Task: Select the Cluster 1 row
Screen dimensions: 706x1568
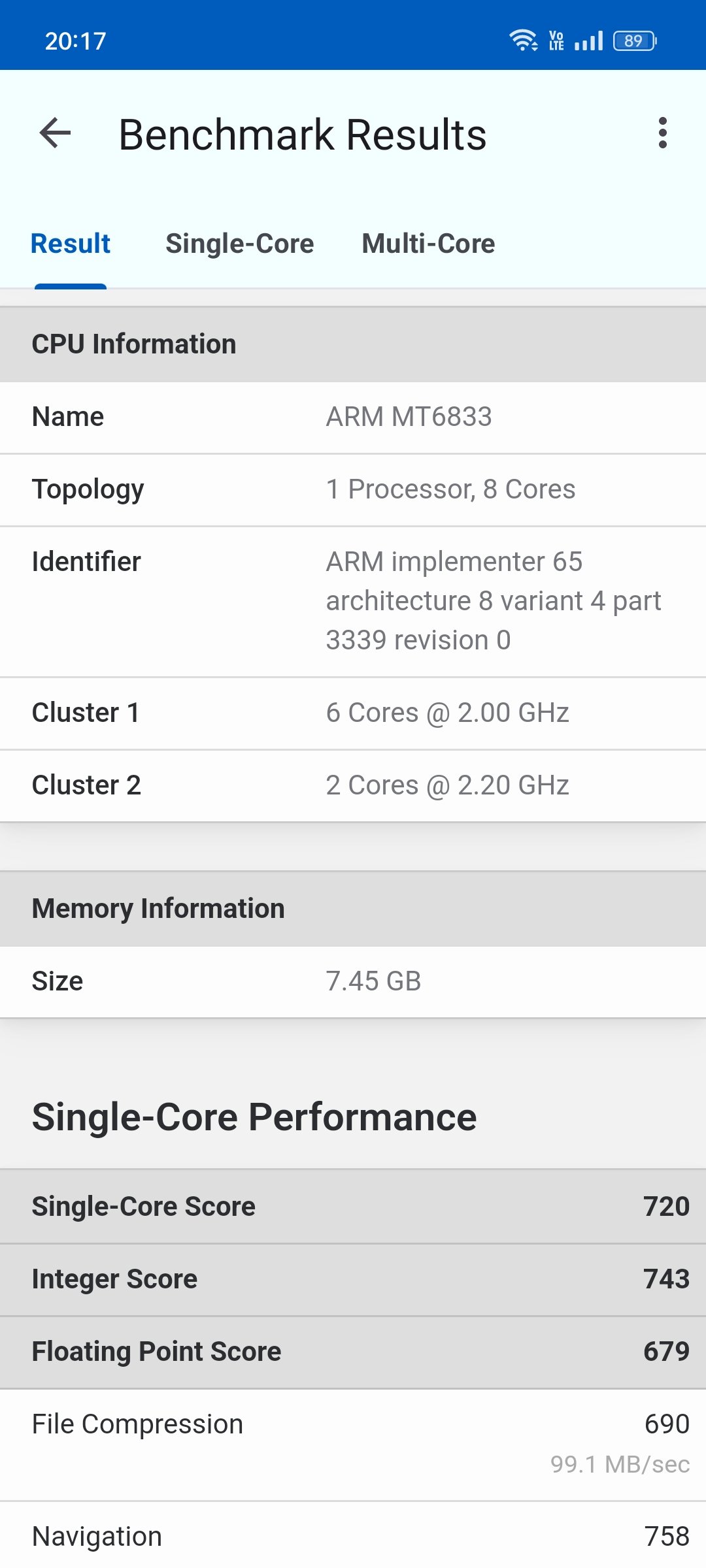Action: 353,713
